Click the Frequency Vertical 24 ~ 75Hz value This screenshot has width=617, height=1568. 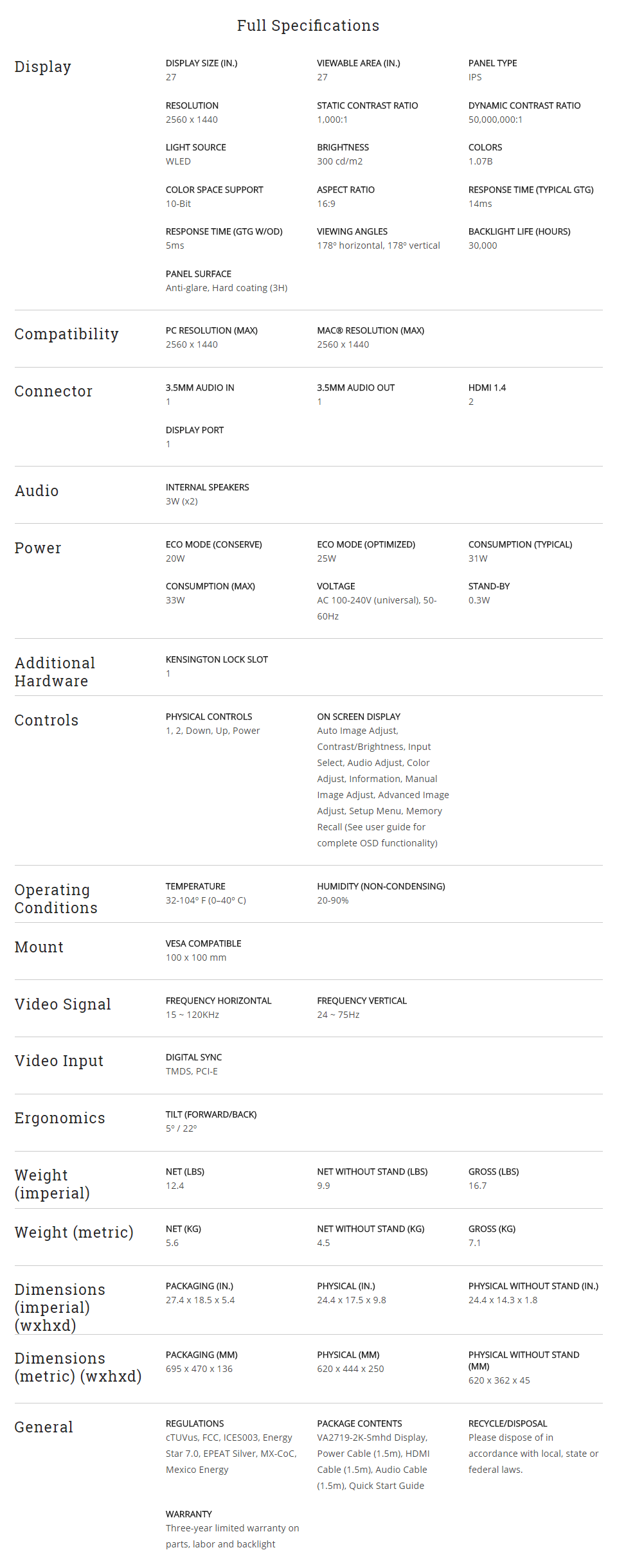click(338, 1015)
